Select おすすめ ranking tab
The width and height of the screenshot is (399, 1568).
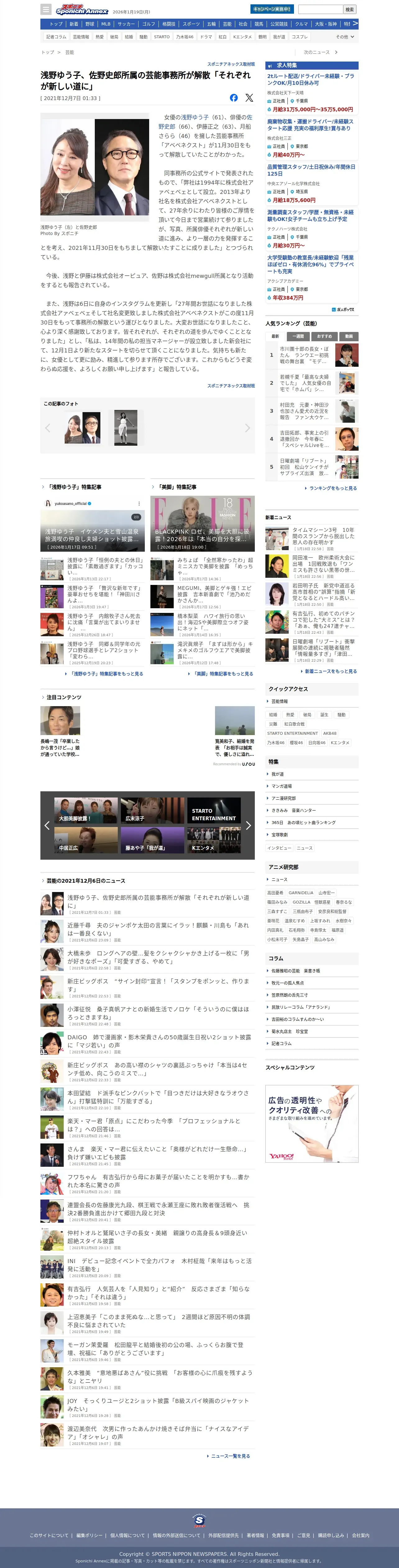324,336
